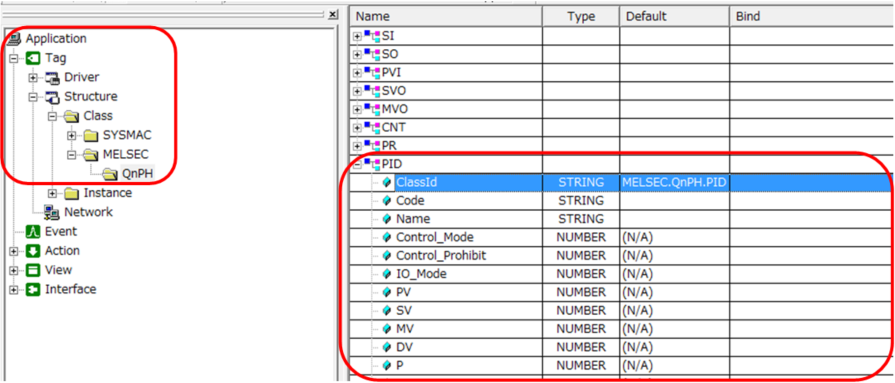The height and width of the screenshot is (383, 895).
Task: Expand the CNT structure row
Action: click(x=357, y=128)
